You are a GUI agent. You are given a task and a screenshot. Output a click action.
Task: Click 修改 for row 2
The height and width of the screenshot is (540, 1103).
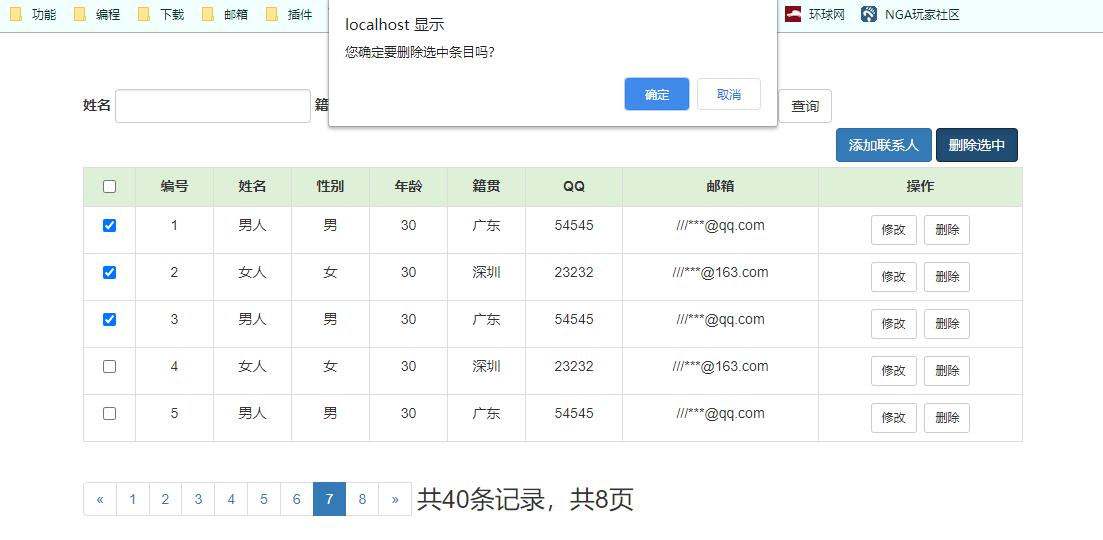click(x=893, y=277)
